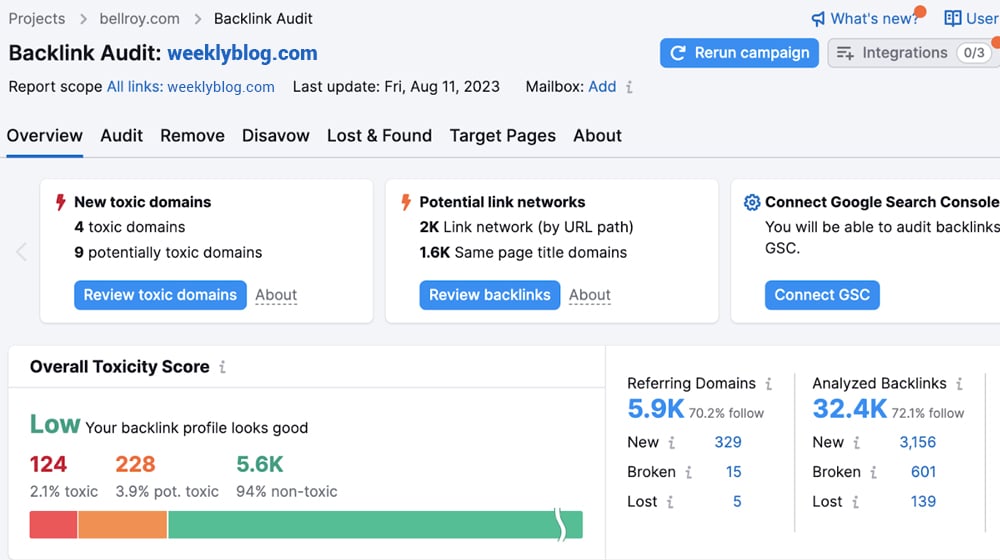The image size is (1000, 560).
Task: Open the Audit tab
Action: click(121, 136)
